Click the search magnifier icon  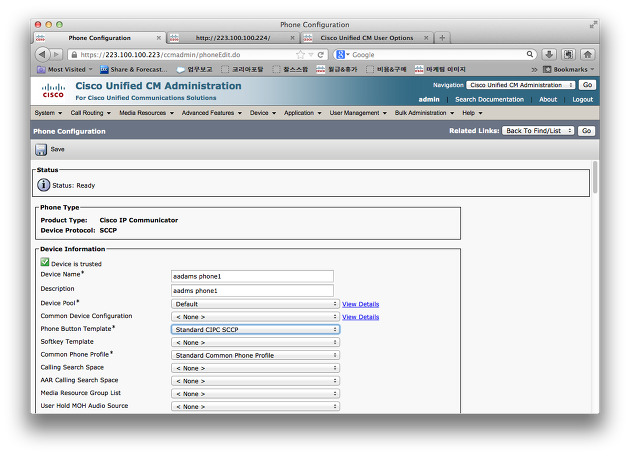click(x=530, y=54)
